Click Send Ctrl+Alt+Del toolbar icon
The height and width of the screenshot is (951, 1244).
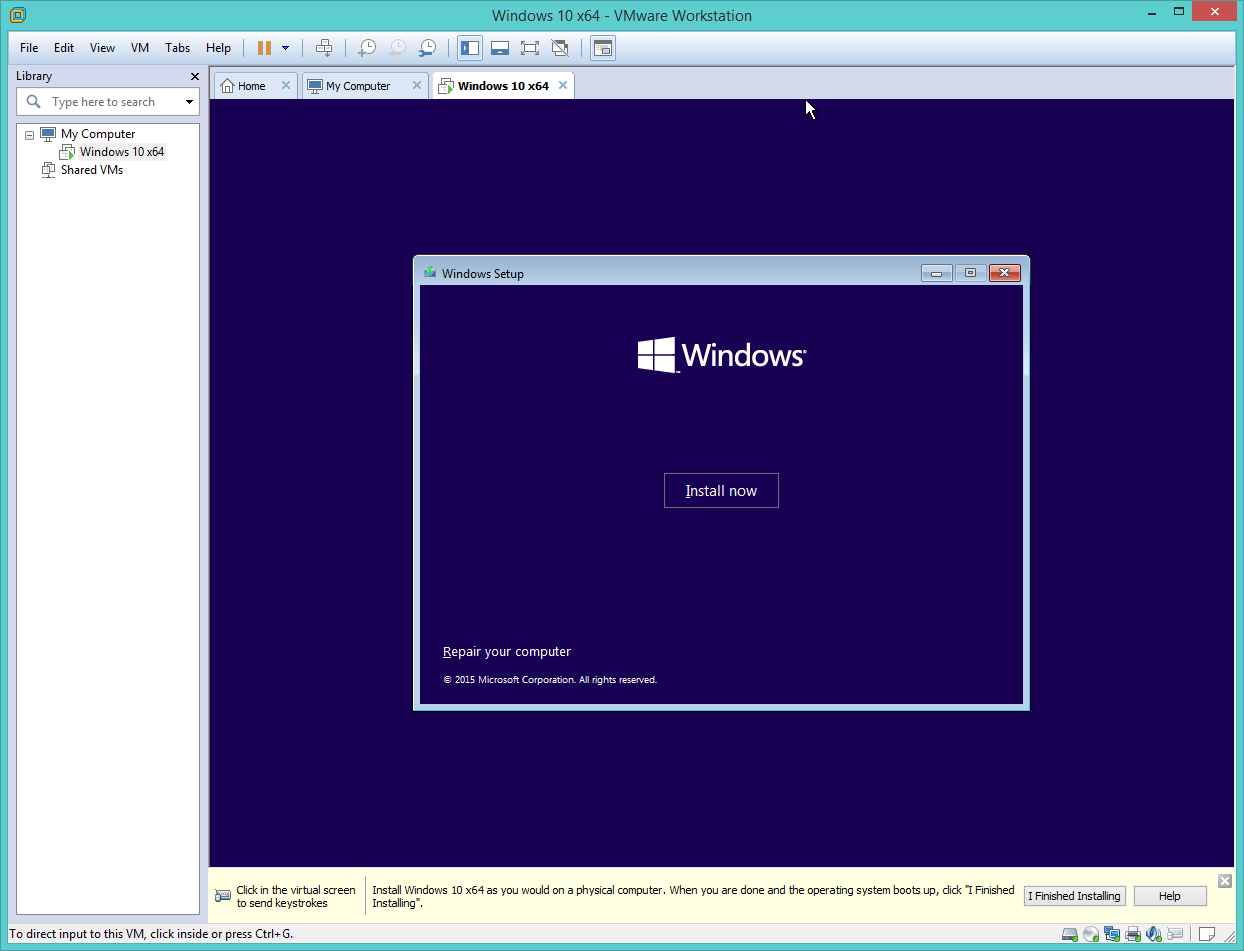324,48
